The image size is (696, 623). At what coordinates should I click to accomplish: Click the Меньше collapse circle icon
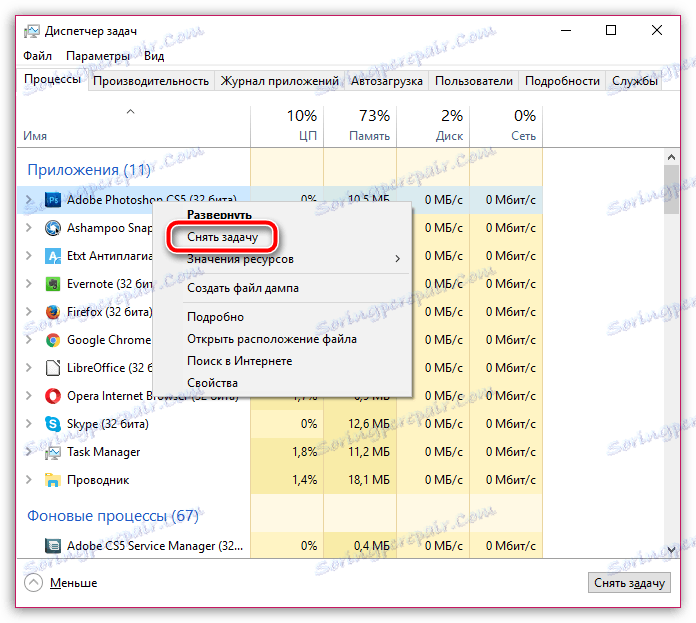pos(33,583)
